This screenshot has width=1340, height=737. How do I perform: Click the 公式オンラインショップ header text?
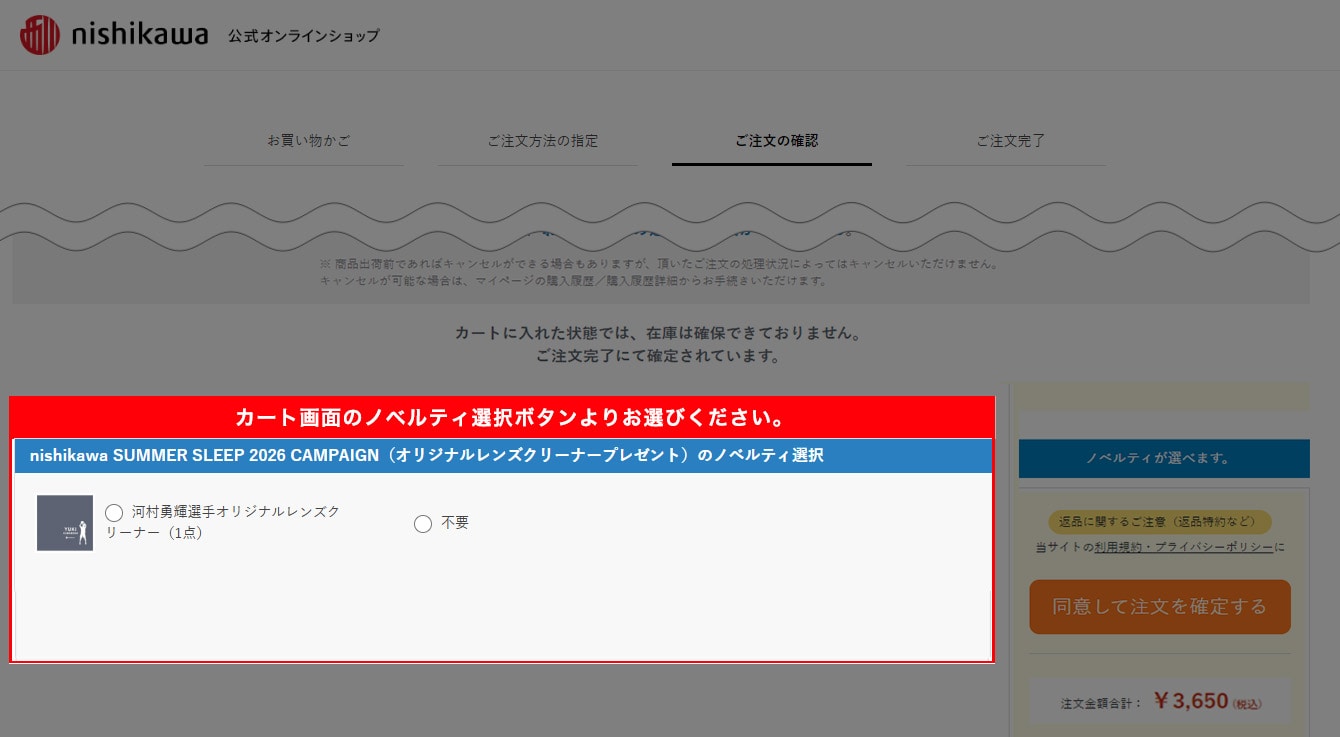pyautogui.click(x=303, y=36)
